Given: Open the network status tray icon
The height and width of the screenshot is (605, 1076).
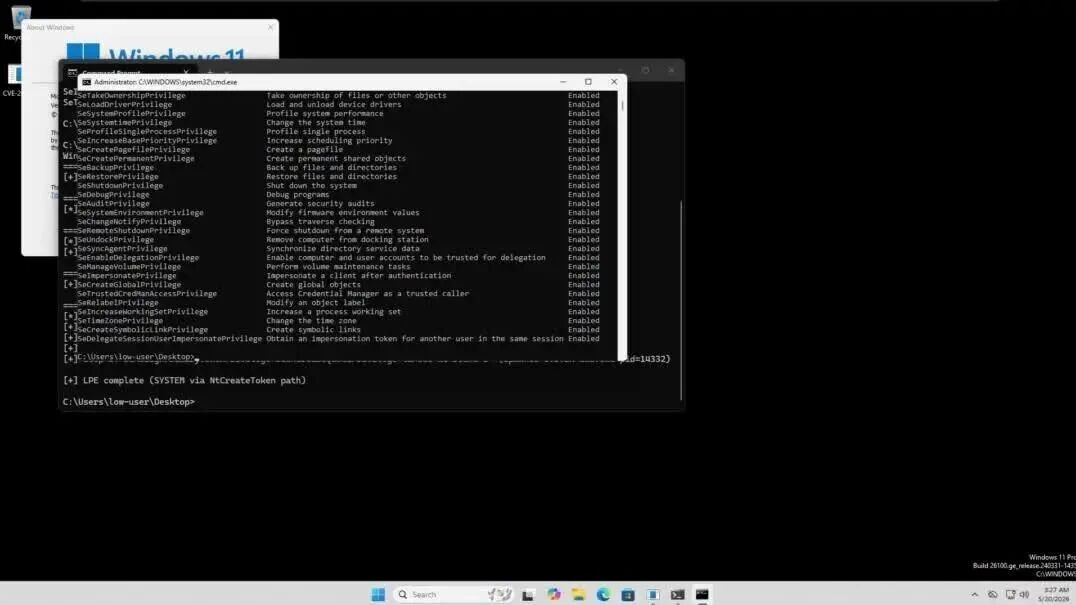Looking at the screenshot, I should coord(1010,594).
